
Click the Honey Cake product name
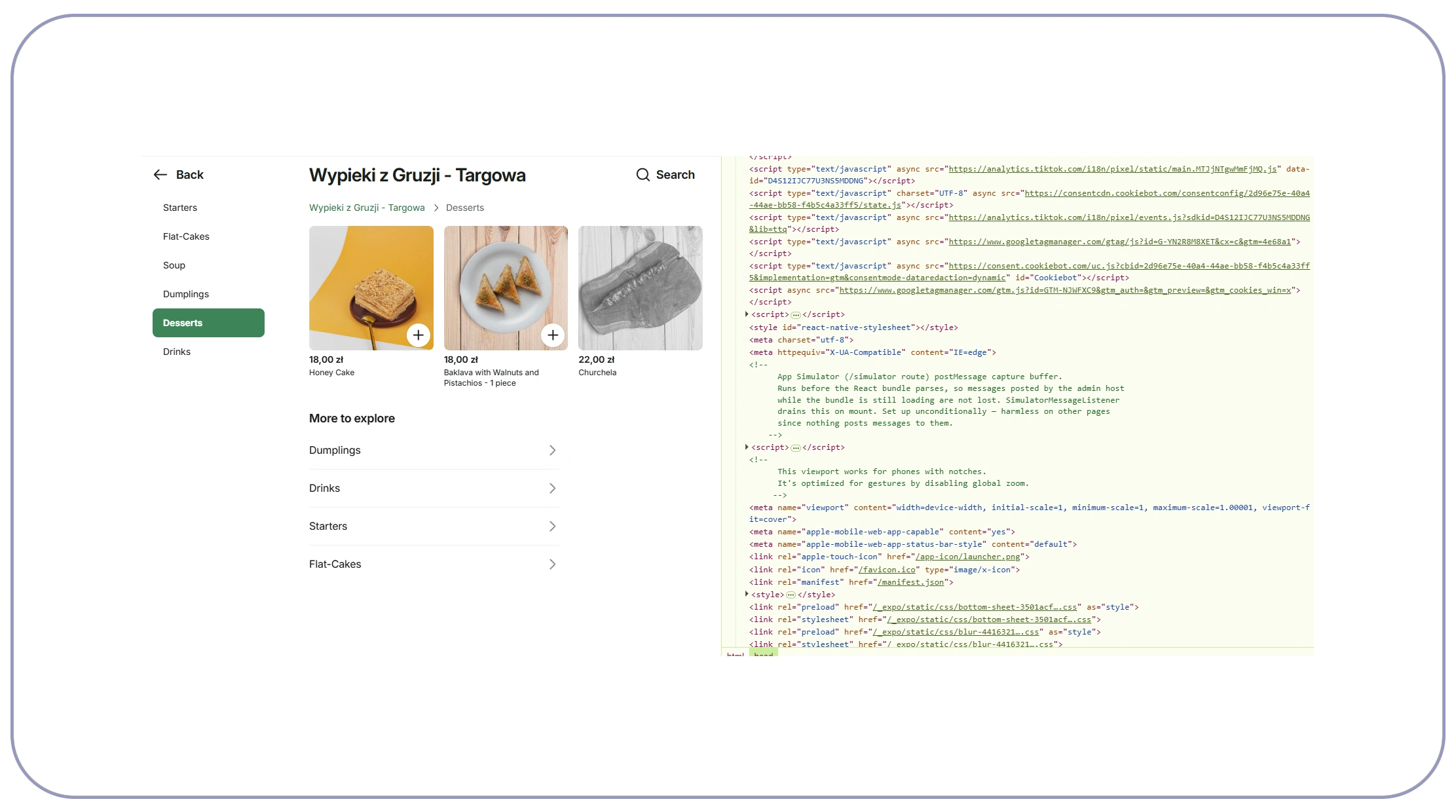pyautogui.click(x=331, y=373)
